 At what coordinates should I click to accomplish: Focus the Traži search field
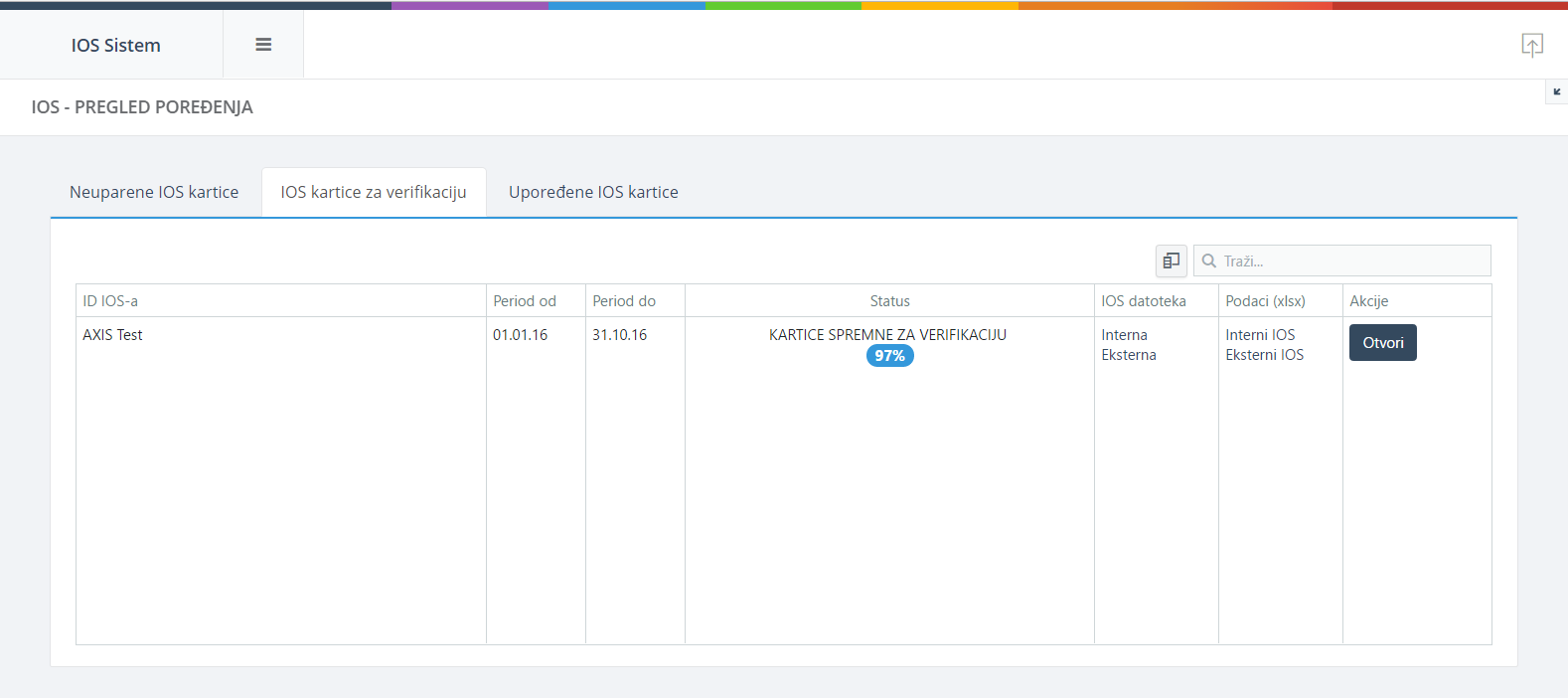(1351, 261)
